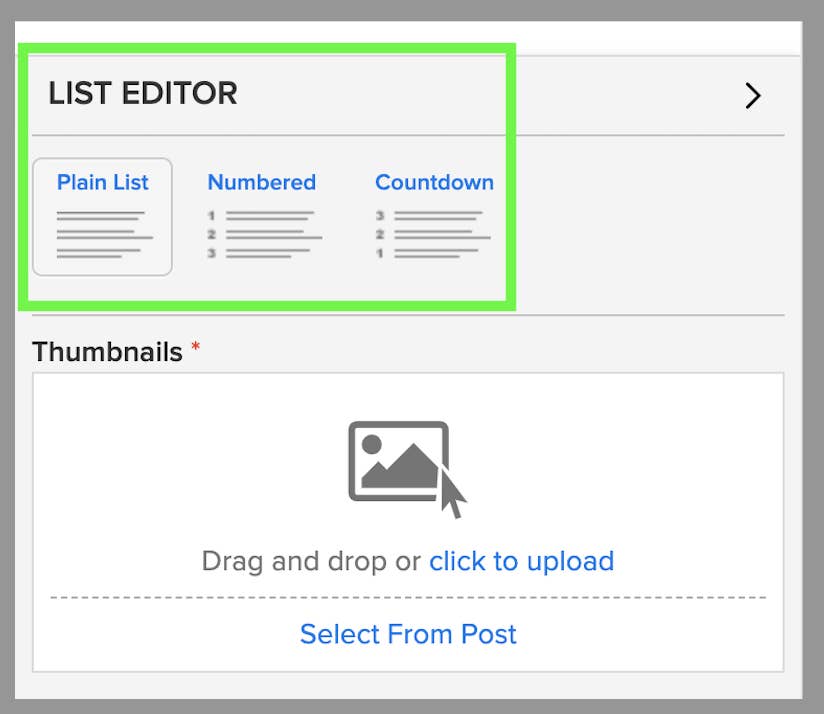
Task: Open the 'click to upload' link
Action: click(521, 561)
